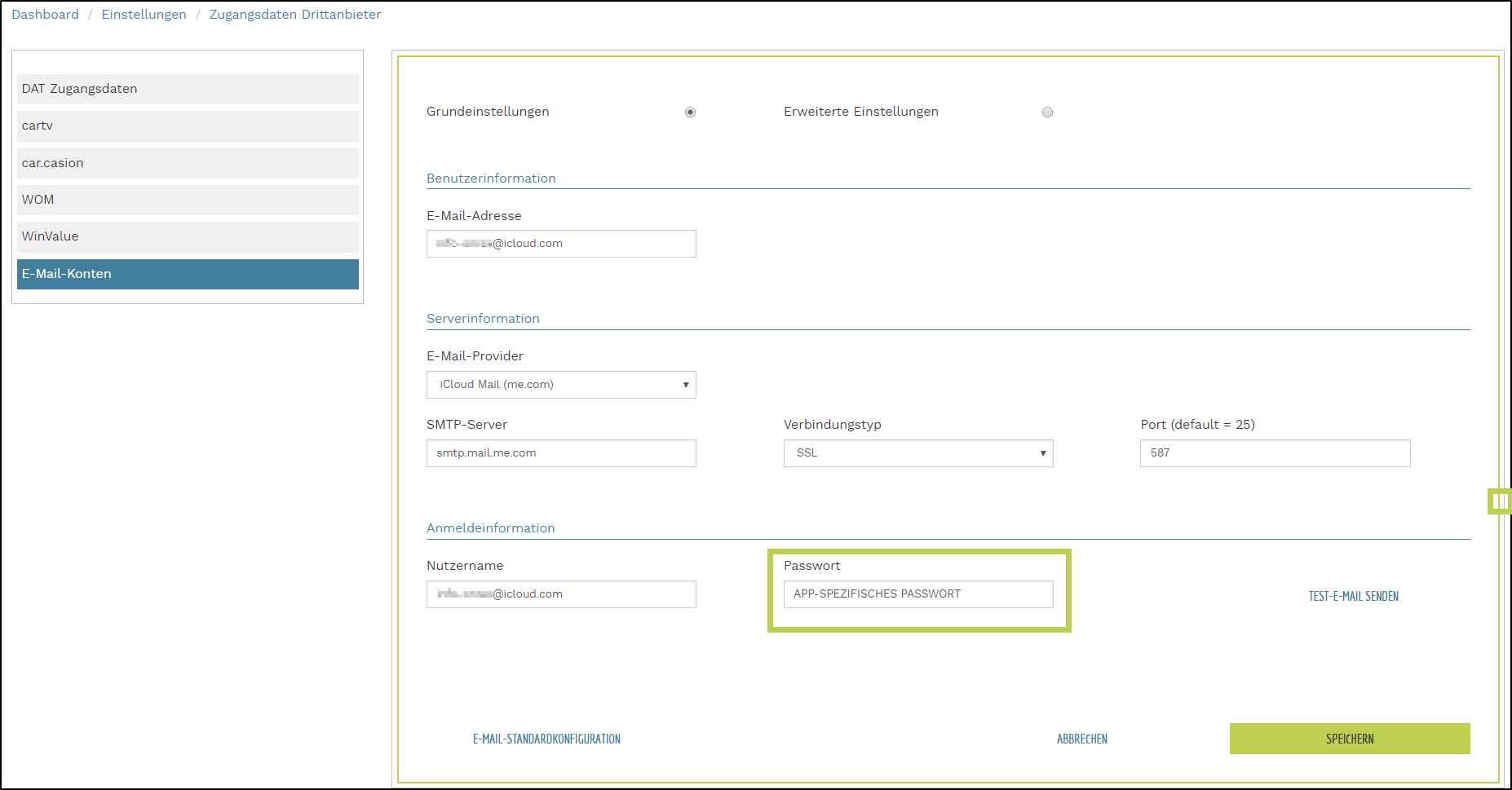Choose WinValue from the sidebar
1512x790 pixels.
pyautogui.click(x=188, y=236)
